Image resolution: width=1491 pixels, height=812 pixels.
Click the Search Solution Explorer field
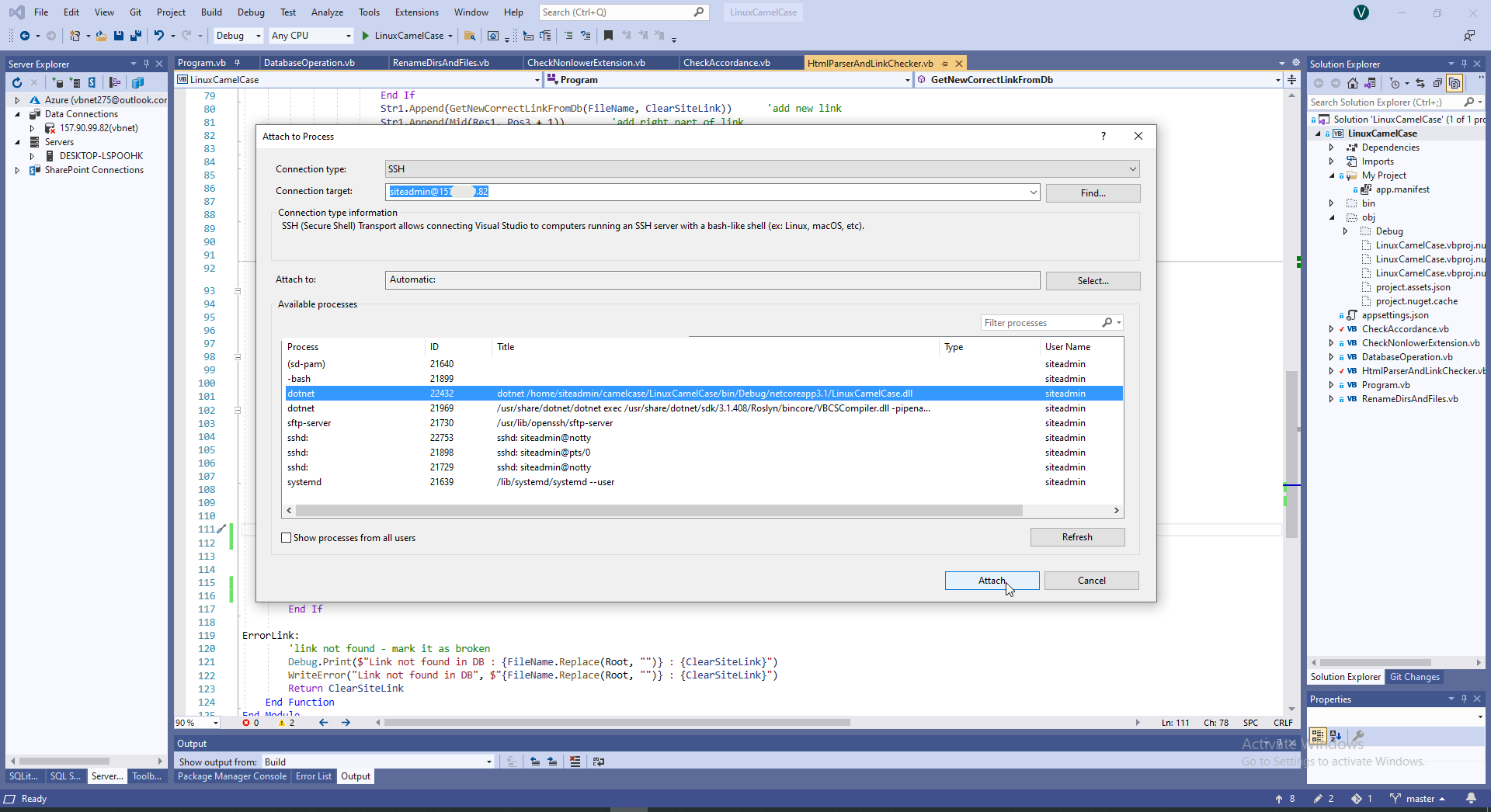(x=1395, y=102)
